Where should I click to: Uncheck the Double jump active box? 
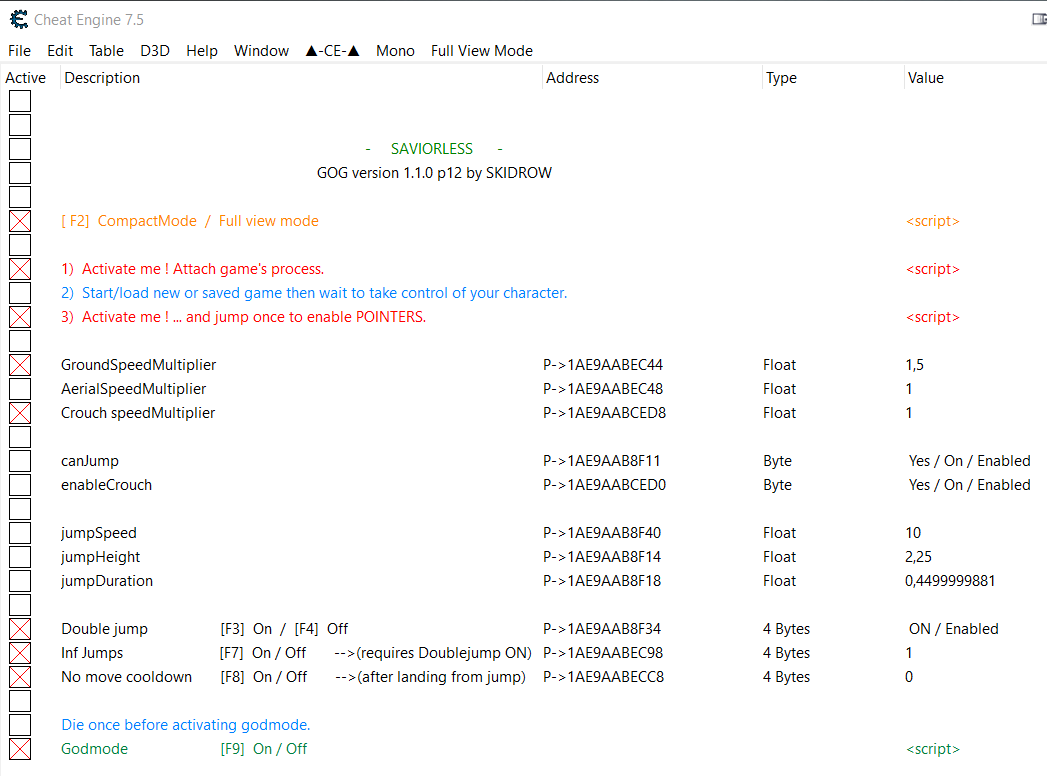tap(20, 629)
